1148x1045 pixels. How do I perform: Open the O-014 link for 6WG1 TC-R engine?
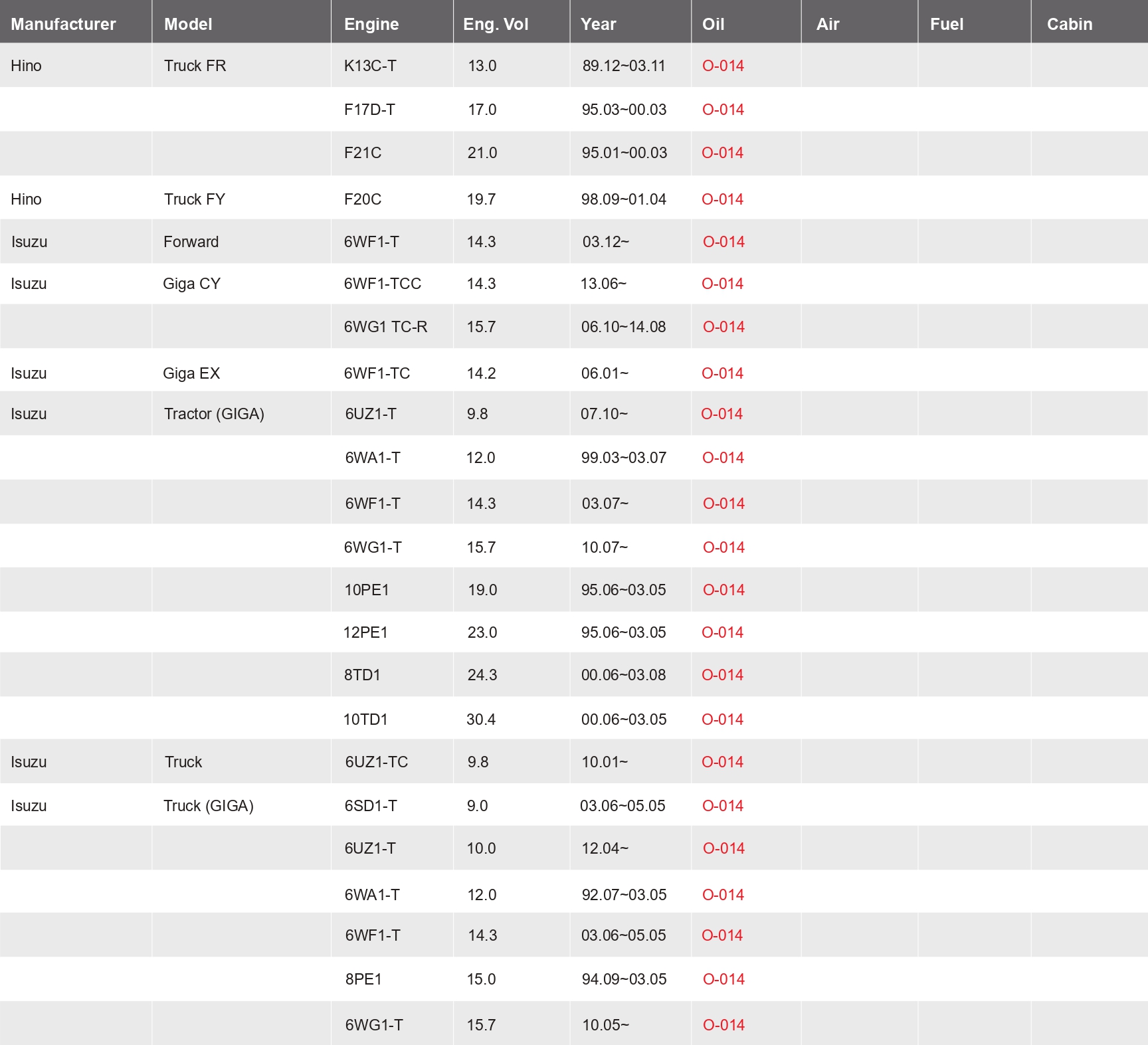click(723, 327)
